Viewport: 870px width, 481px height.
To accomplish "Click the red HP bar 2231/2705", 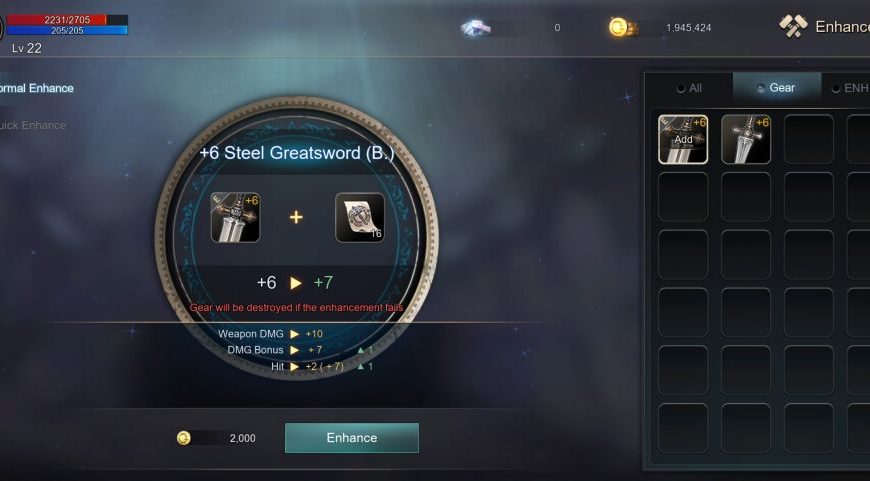I will (x=67, y=20).
